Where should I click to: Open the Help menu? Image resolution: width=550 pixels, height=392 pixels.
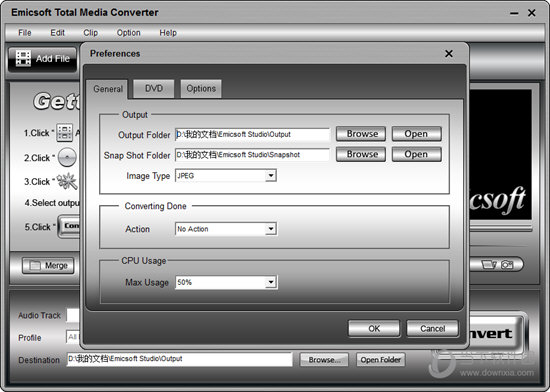[168, 33]
